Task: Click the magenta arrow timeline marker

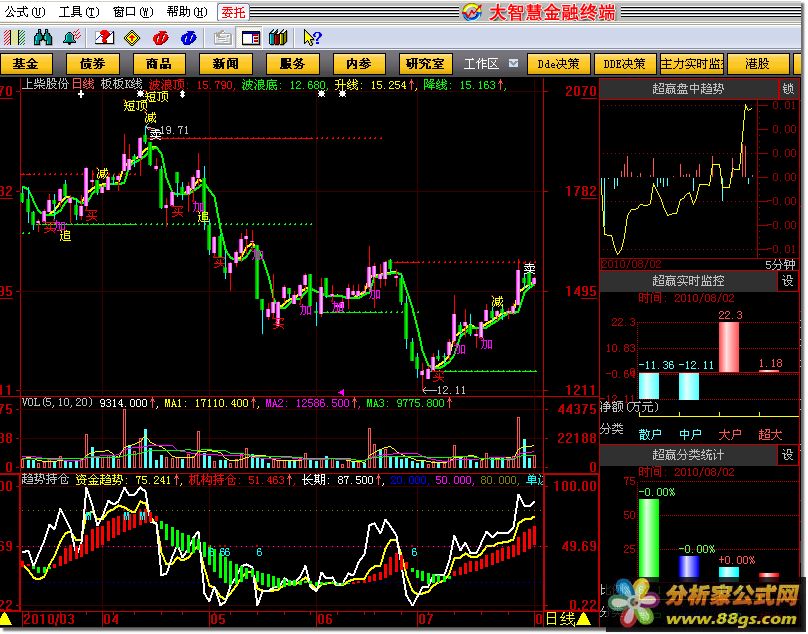Action: coord(341,392)
